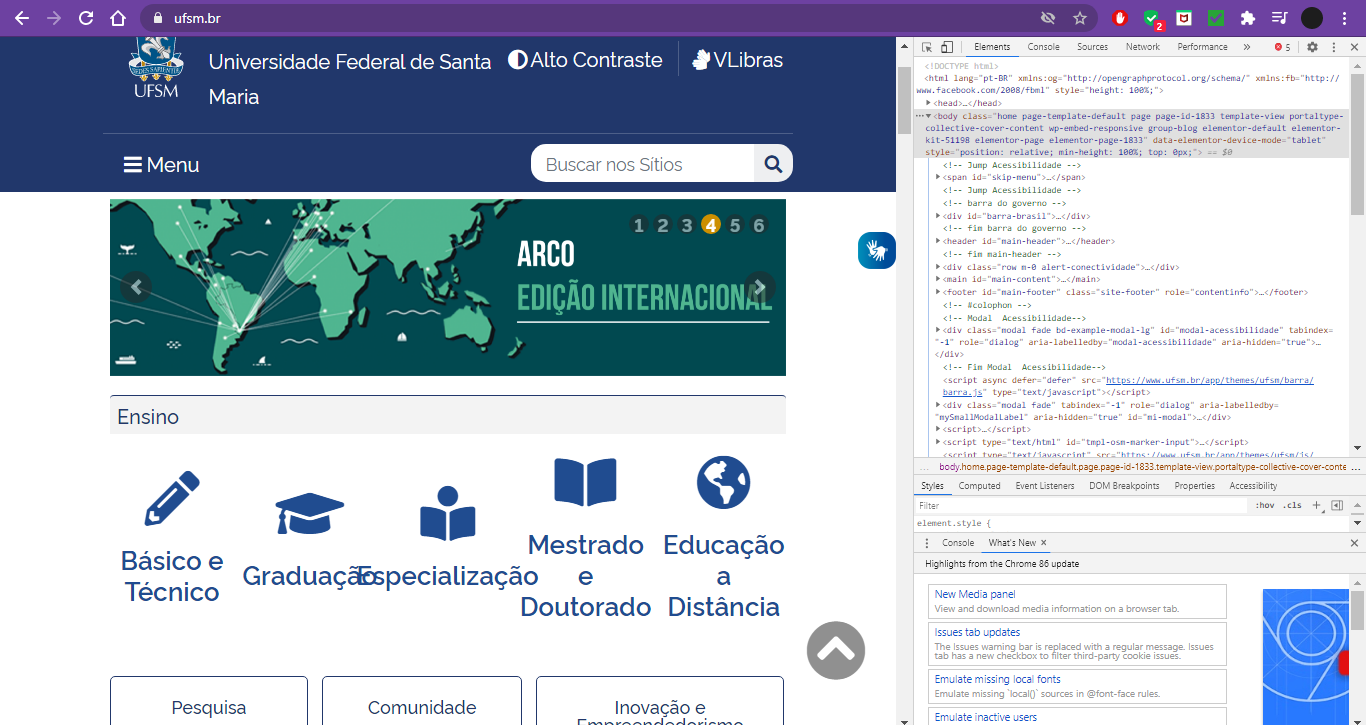
Task: Open the Educação a Distância globe icon
Action: point(723,482)
